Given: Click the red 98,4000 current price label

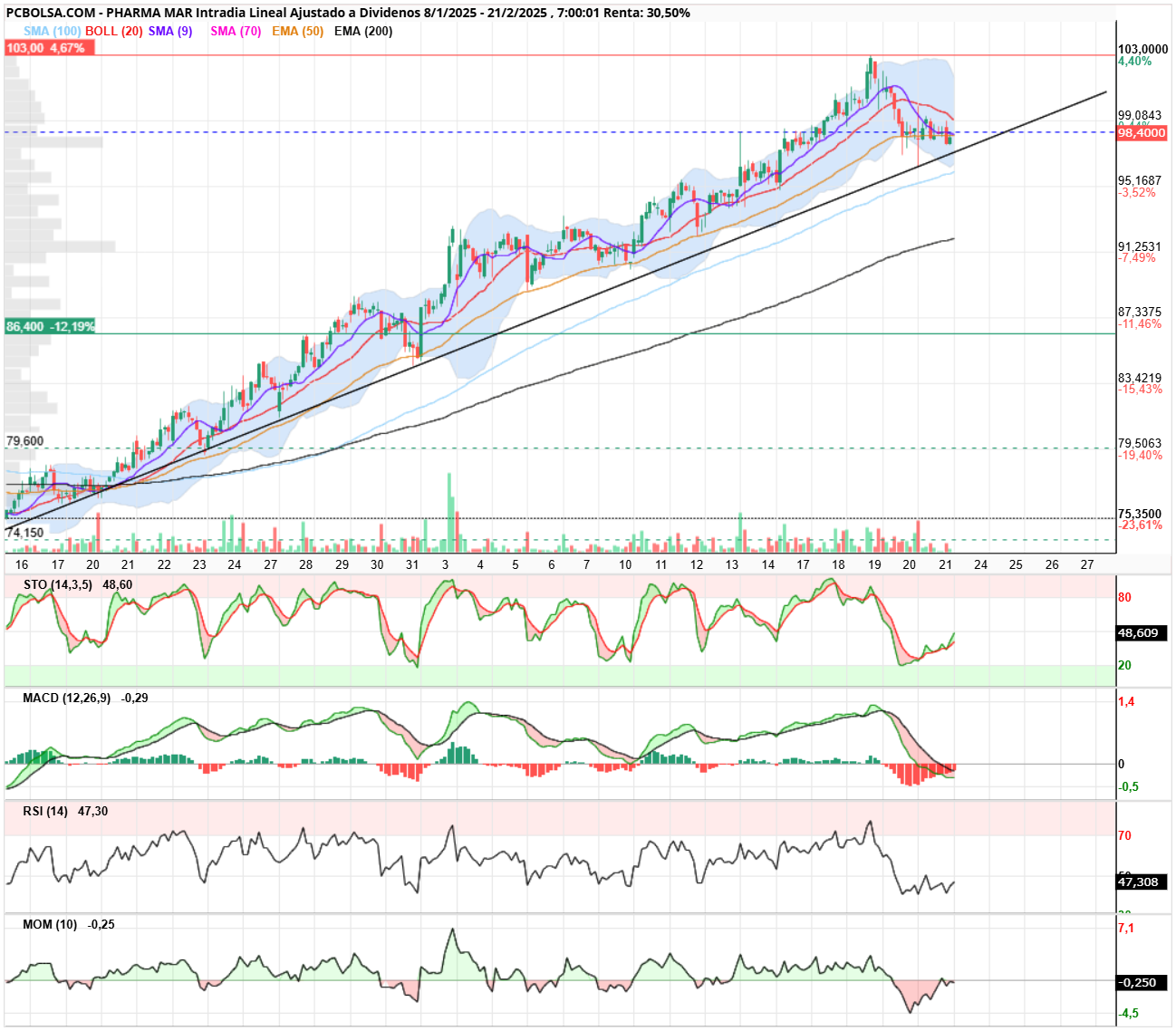Looking at the screenshot, I should (1142, 133).
